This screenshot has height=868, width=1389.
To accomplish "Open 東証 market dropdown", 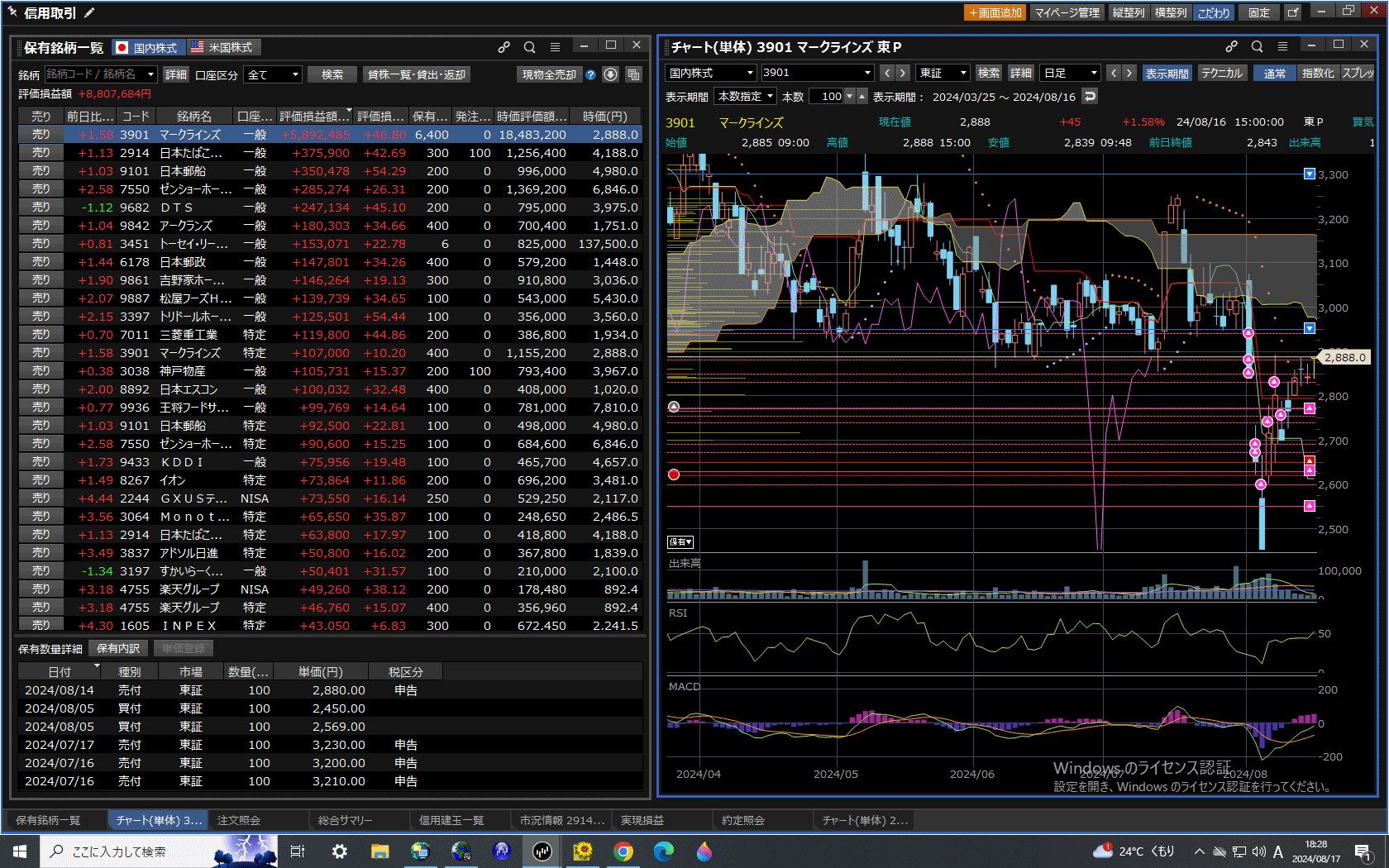I will coord(943,73).
